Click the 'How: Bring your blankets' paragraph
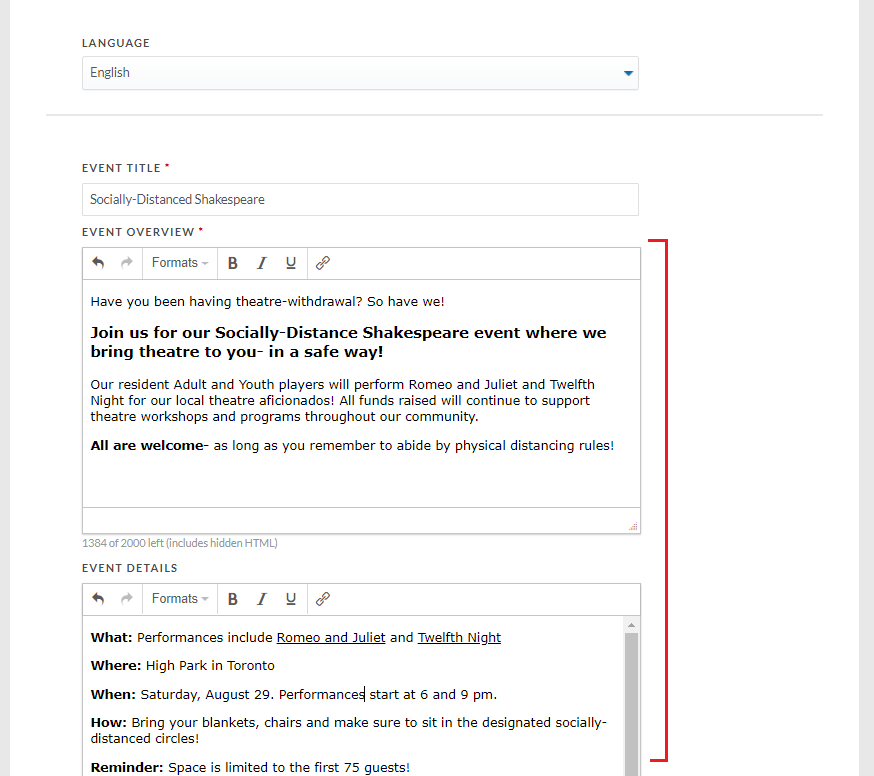This screenshot has width=874, height=776. (348, 730)
